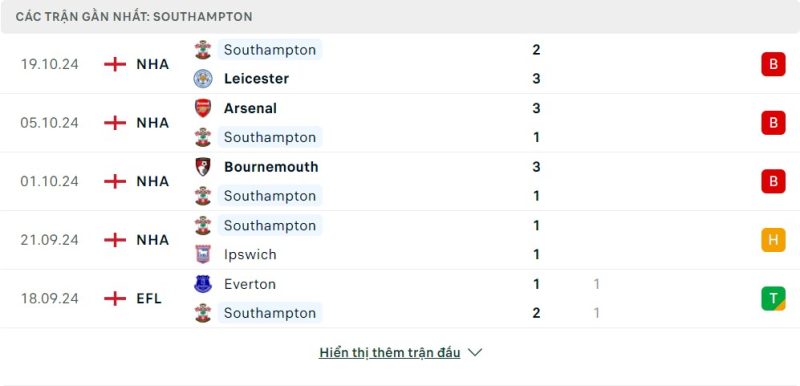Click the yellow draw badge for Ipswich match

tap(773, 240)
